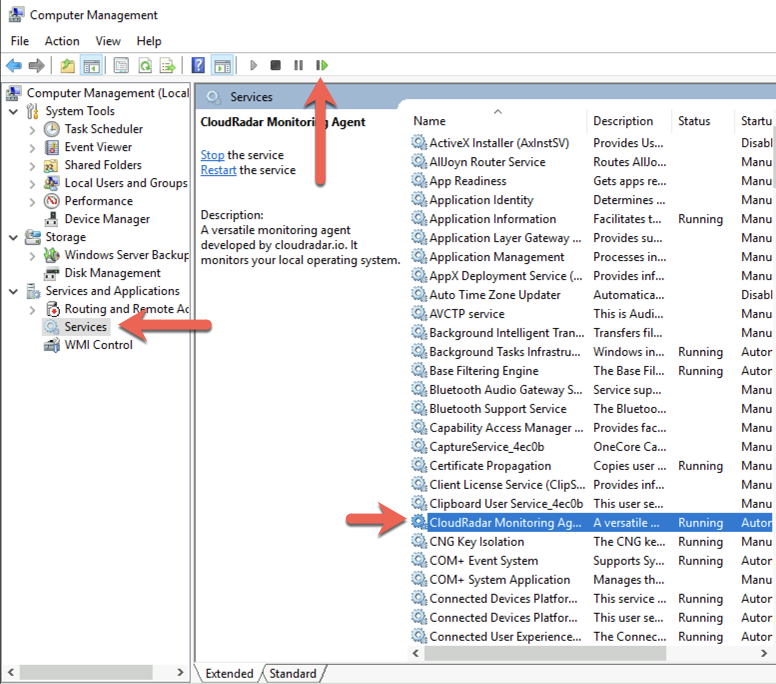Click the Stop the service link
Image resolution: width=776 pixels, height=684 pixels.
pos(212,155)
